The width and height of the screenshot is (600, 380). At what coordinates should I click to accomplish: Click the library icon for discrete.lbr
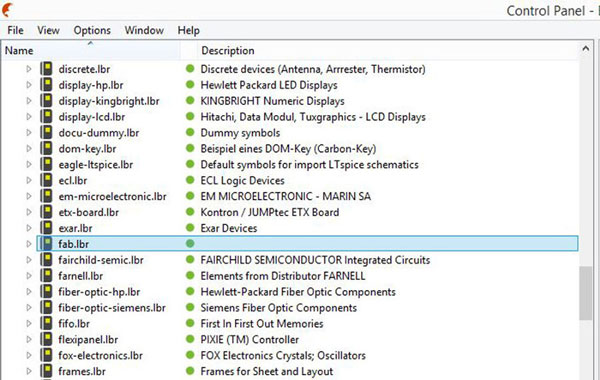click(x=46, y=69)
